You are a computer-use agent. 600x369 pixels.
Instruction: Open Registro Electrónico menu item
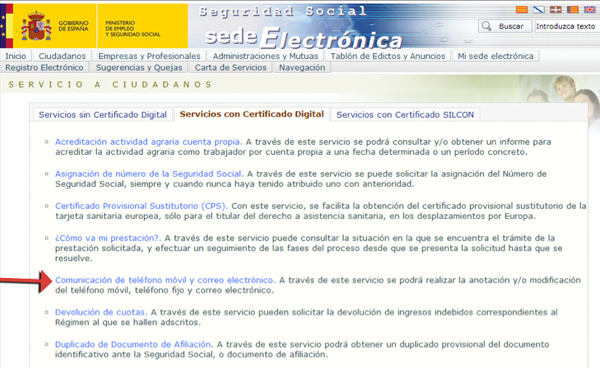click(x=44, y=67)
